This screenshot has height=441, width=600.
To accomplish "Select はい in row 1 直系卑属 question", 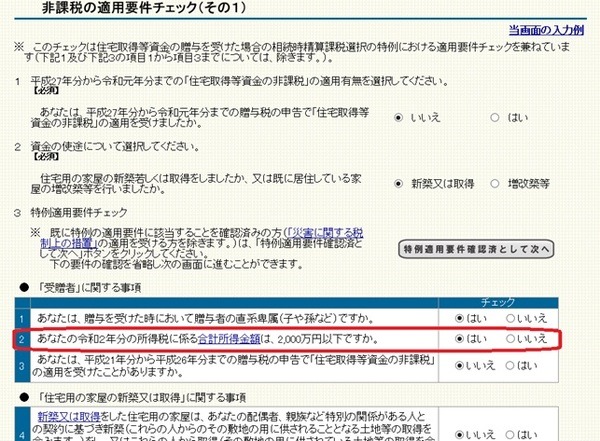I will click(459, 318).
